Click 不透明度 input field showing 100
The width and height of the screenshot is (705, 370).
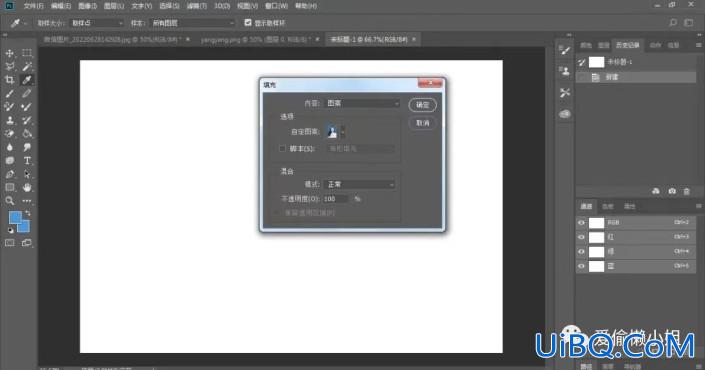point(336,199)
